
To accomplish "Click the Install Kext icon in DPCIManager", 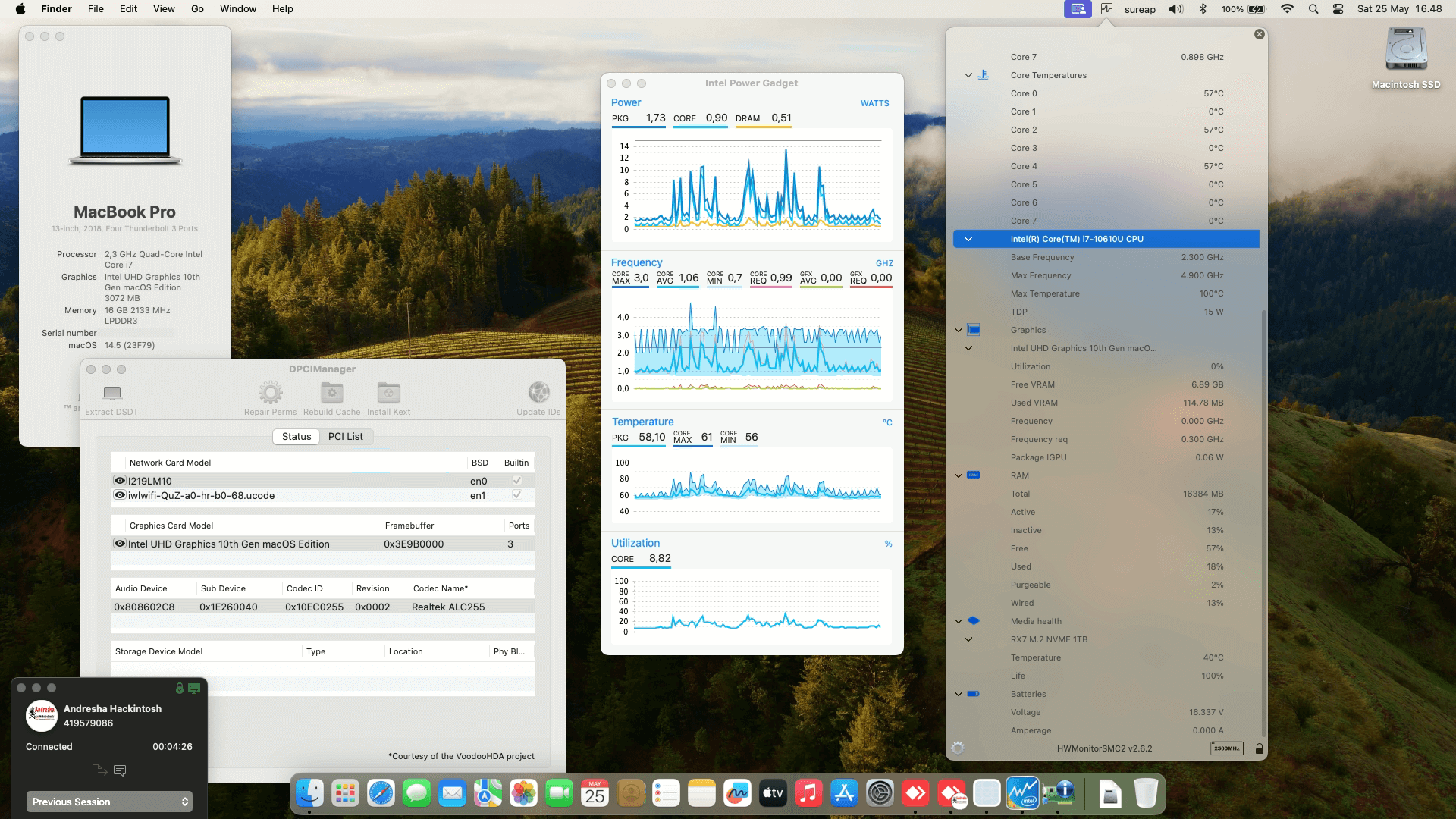I will (388, 393).
